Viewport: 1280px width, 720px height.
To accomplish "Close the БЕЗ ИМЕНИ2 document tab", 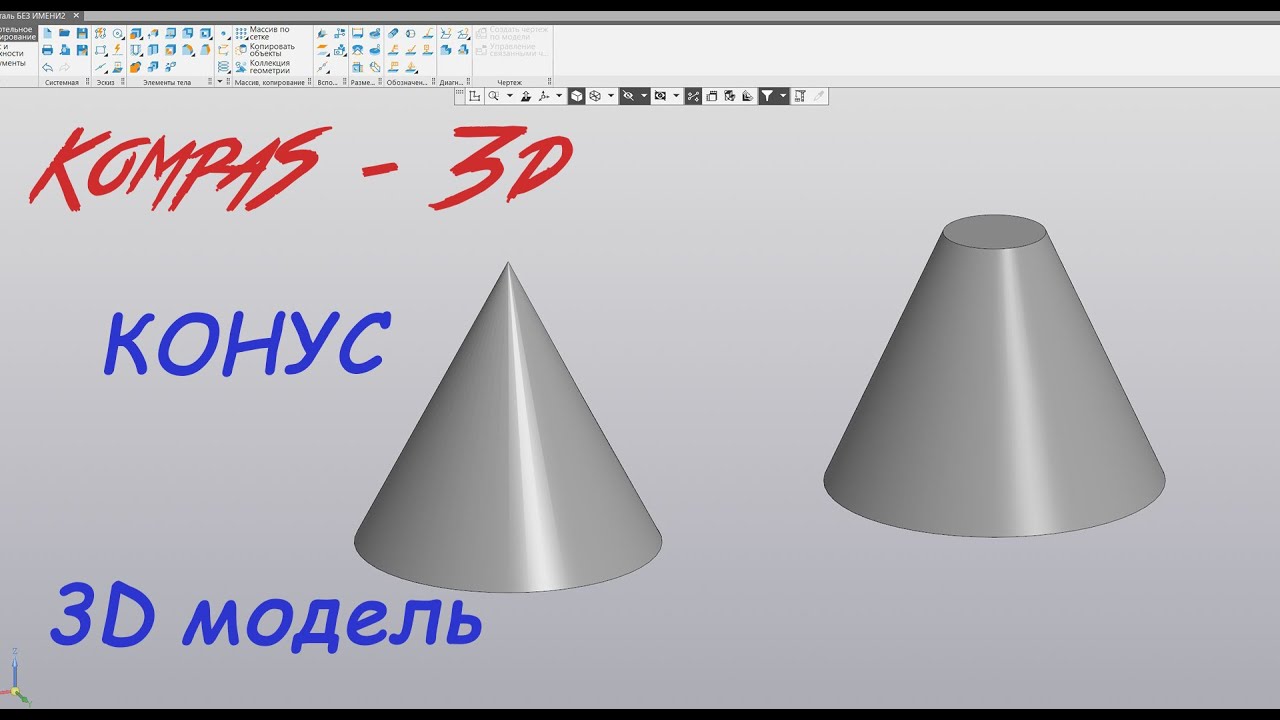I will (x=76, y=16).
